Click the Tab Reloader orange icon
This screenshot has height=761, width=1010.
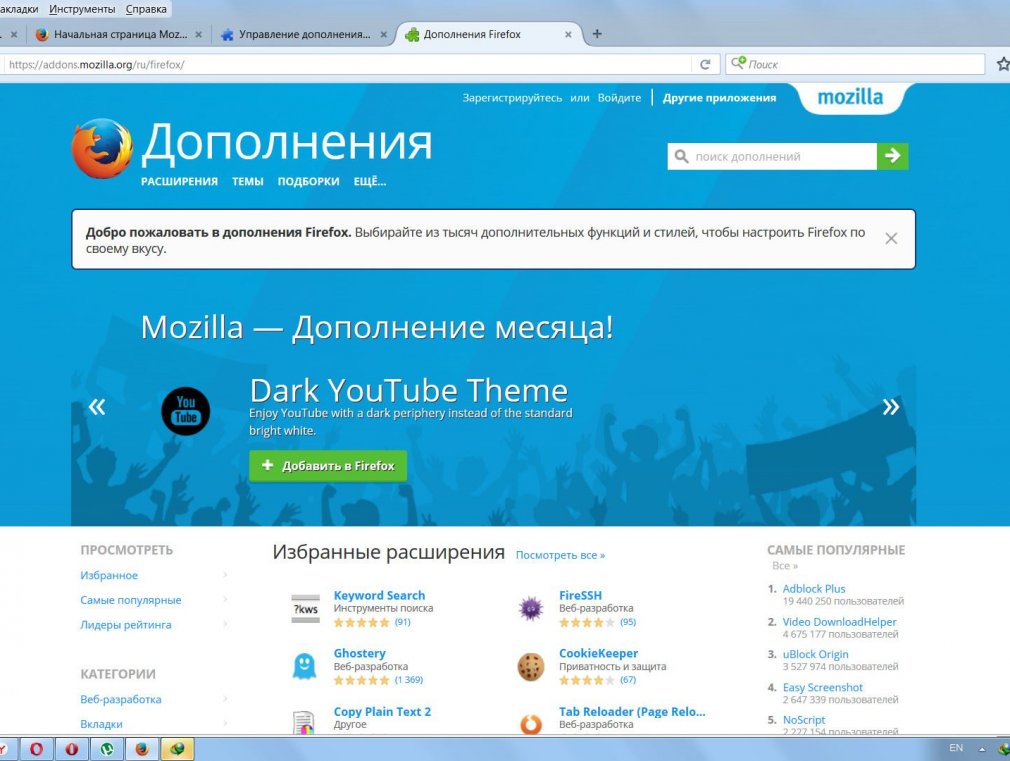(531, 724)
